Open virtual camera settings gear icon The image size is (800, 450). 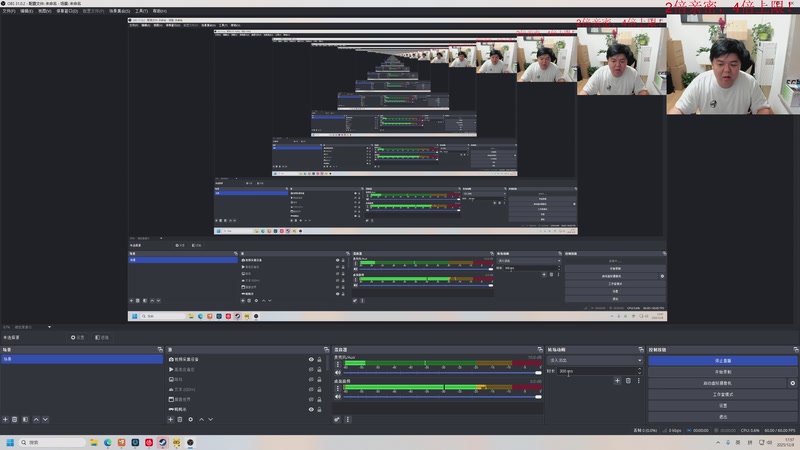pos(792,383)
